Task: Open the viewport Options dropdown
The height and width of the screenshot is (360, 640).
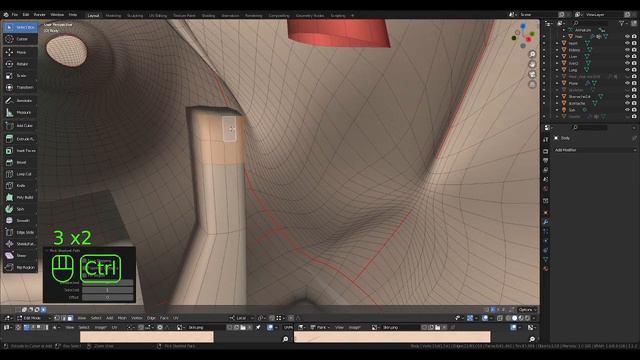Action: [x=527, y=310]
